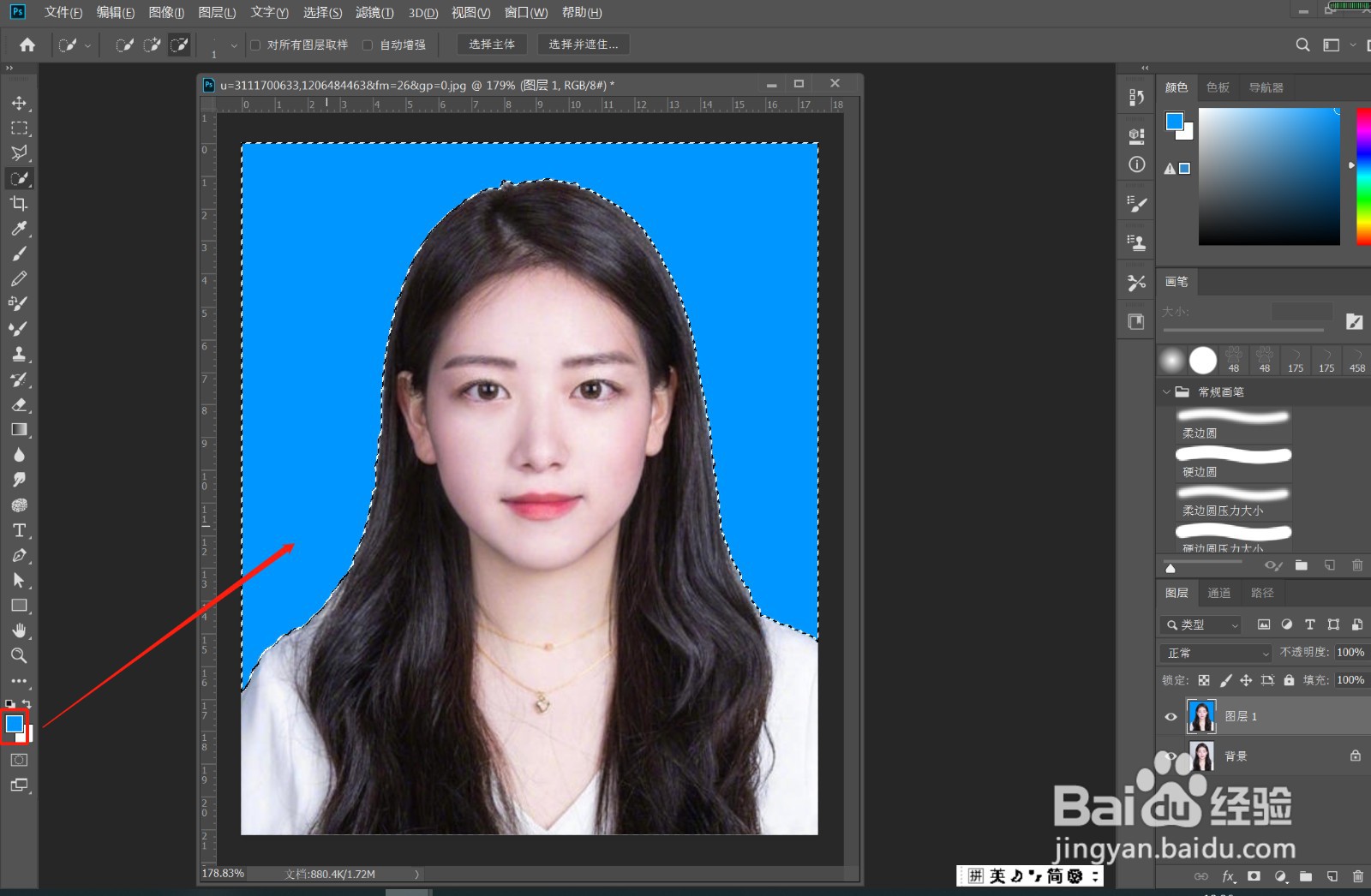Open the History panel icon
Image resolution: width=1371 pixels, height=896 pixels.
1136,97
